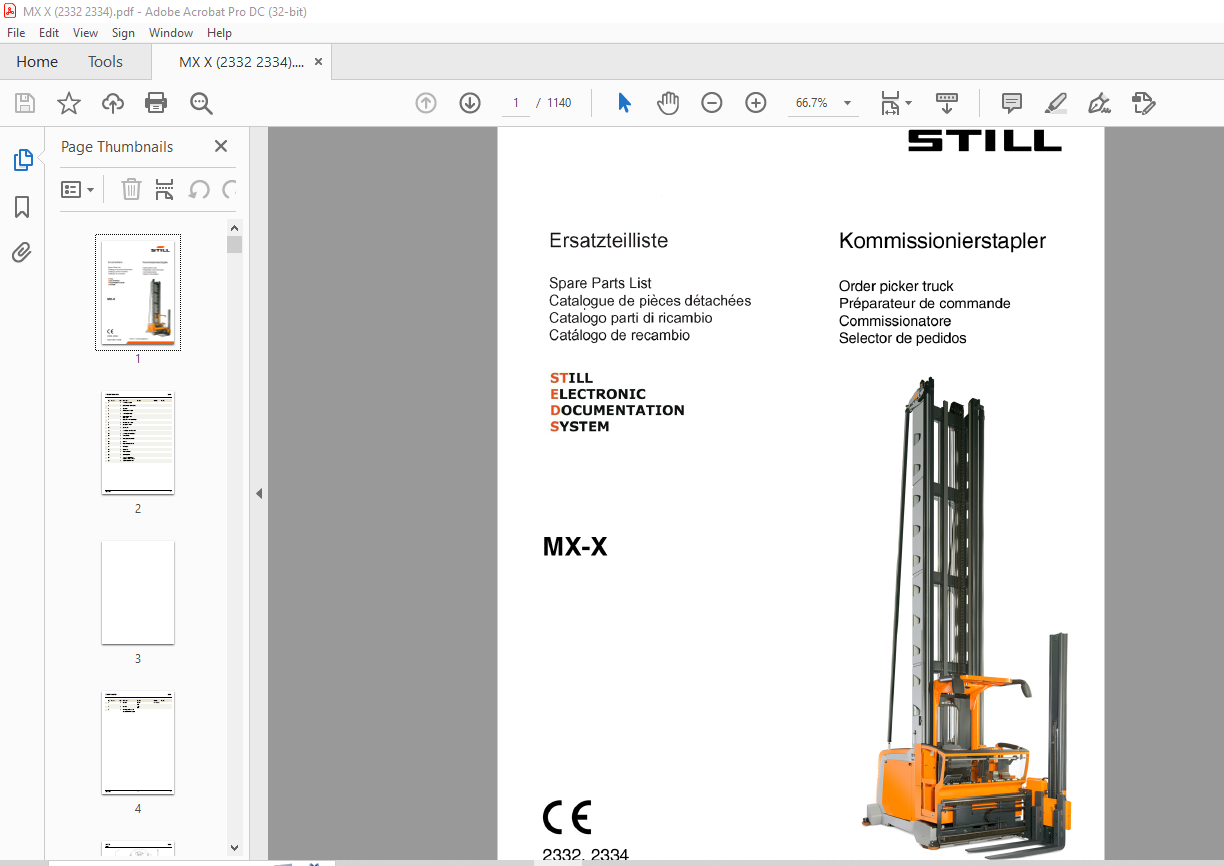Activate the hand pan tool
Screen dimensions: 1224x866
coord(668,103)
